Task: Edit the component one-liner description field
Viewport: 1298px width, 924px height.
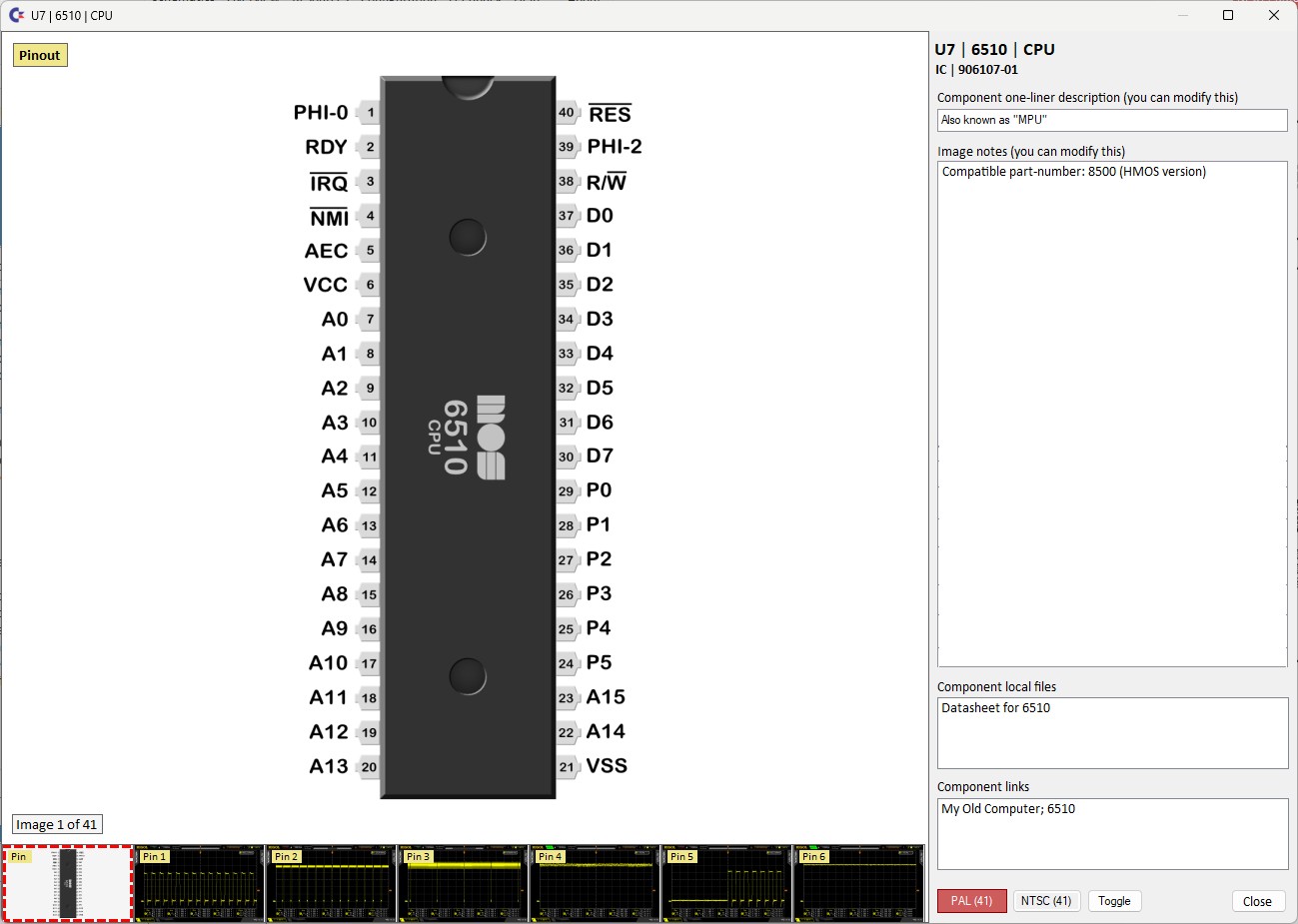Action: [x=1112, y=120]
